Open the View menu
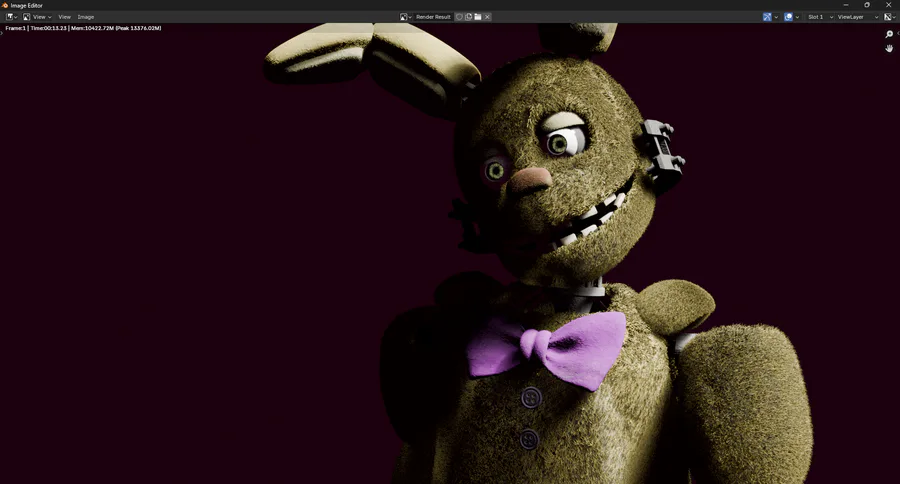 point(64,17)
